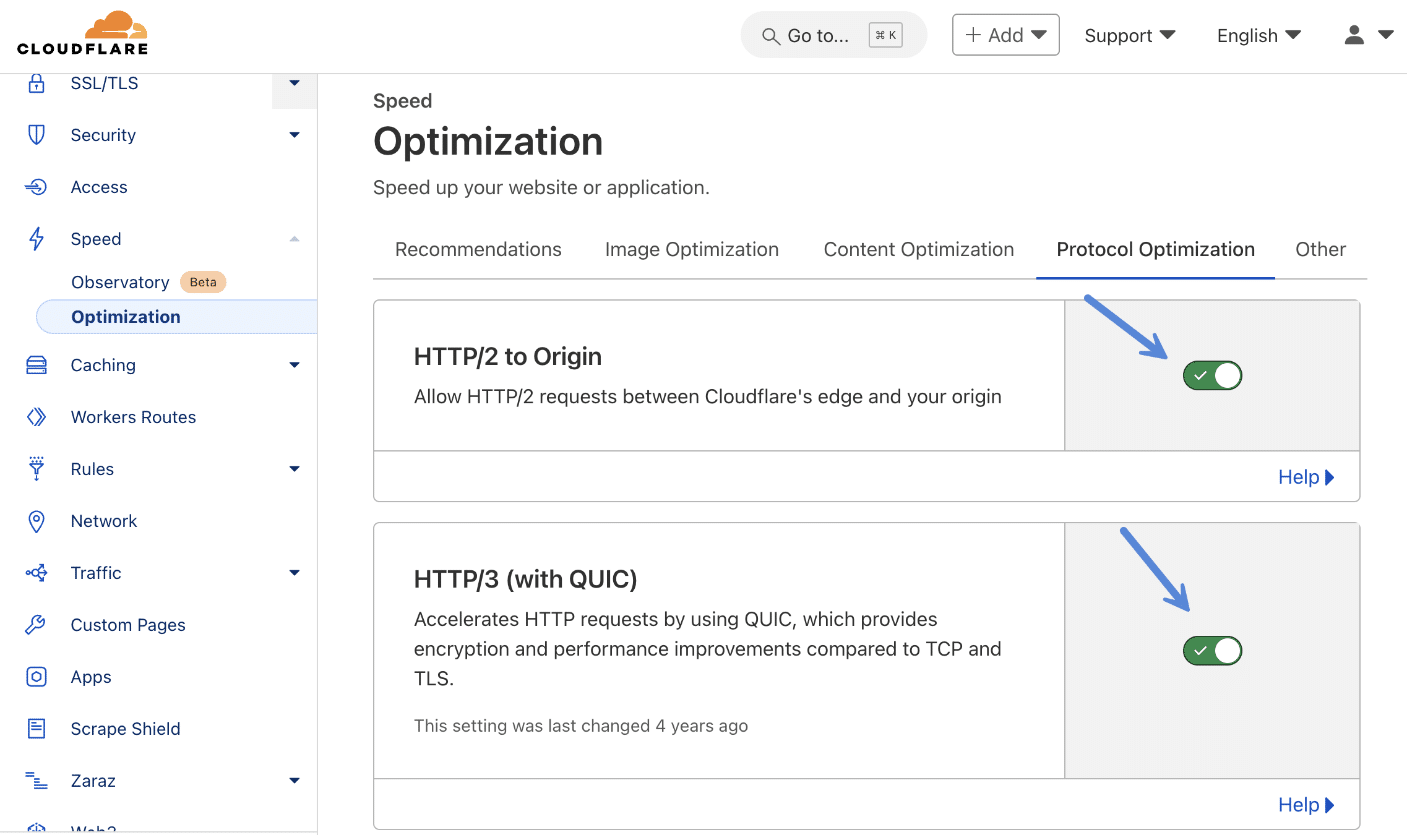Select the Security shield icon
The height and width of the screenshot is (835, 1407).
[x=36, y=134]
